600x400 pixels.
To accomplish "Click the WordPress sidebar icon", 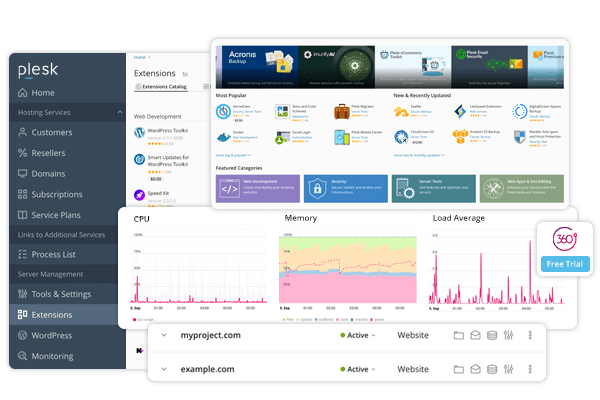I will [23, 335].
